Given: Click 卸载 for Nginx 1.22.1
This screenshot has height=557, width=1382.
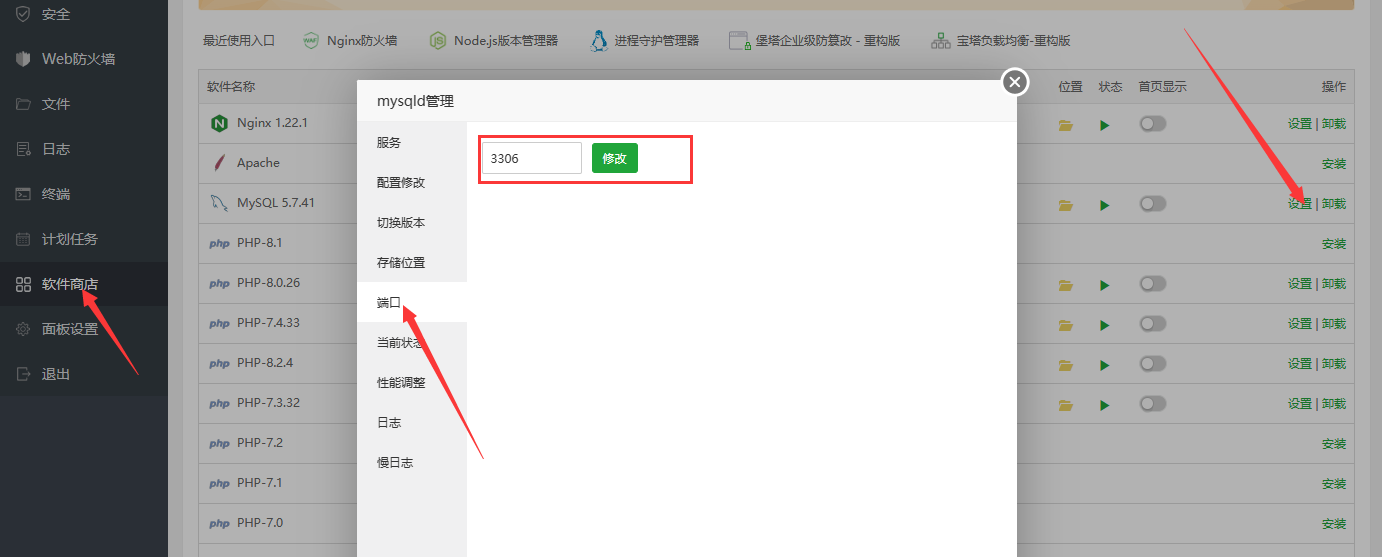Looking at the screenshot, I should 1334,124.
